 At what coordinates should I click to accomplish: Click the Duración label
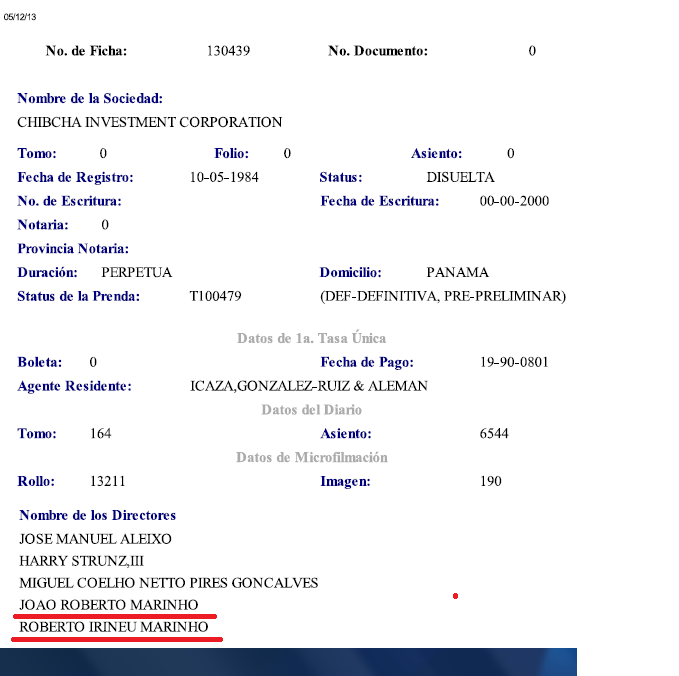pyautogui.click(x=48, y=272)
